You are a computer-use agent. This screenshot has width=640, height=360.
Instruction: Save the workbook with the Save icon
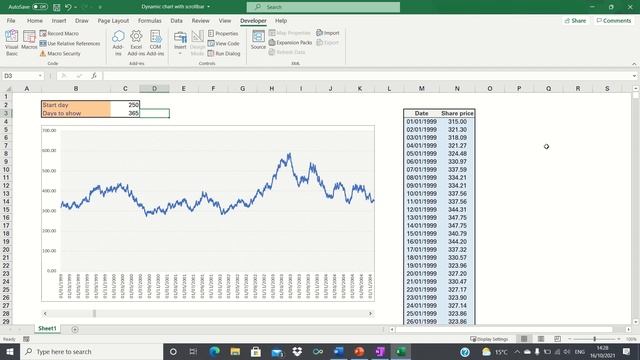[57, 7]
